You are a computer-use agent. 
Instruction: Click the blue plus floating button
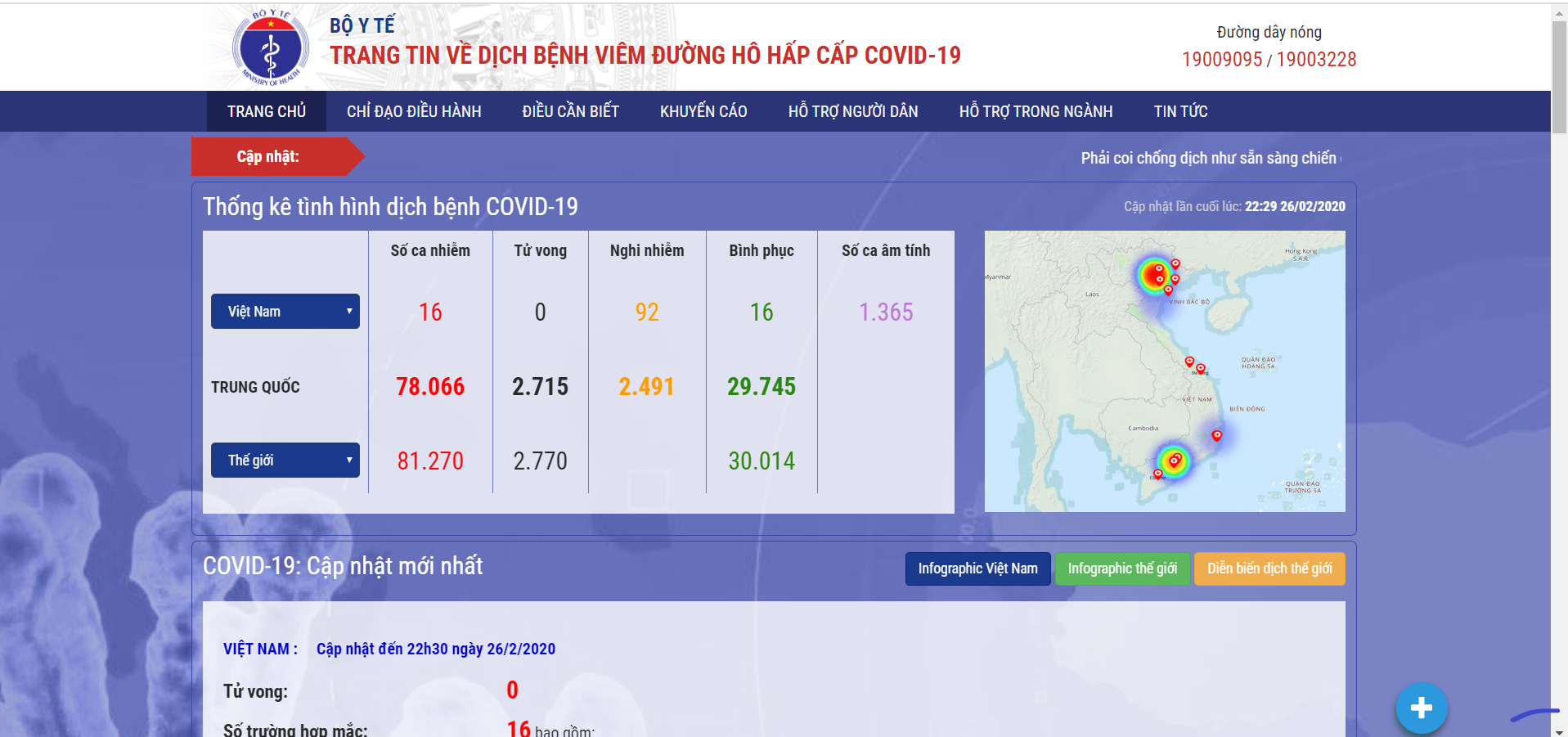tap(1421, 708)
